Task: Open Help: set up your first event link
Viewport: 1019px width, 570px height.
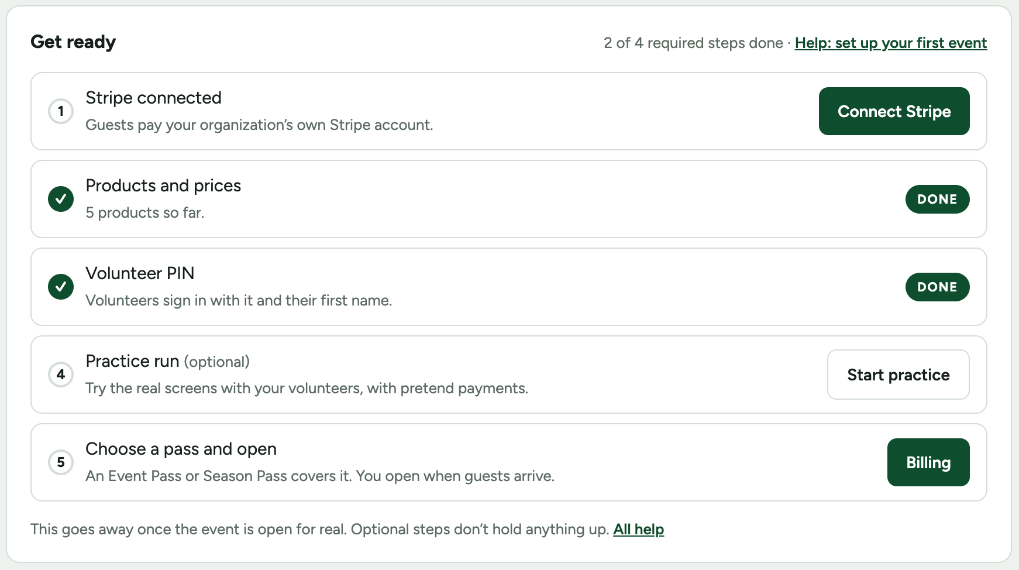Action: click(890, 43)
